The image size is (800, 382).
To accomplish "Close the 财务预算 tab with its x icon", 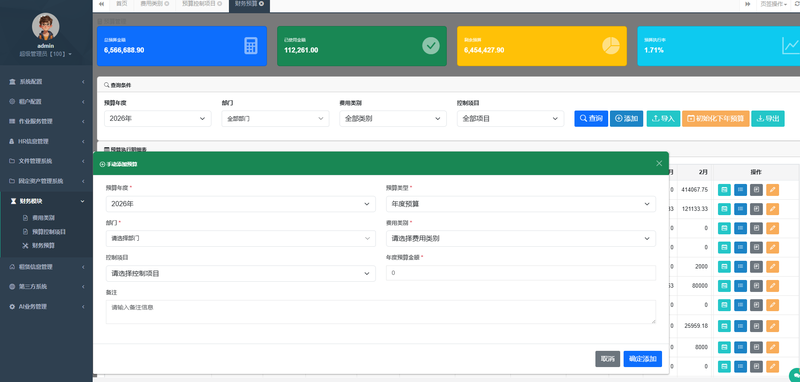I will pos(261,4).
